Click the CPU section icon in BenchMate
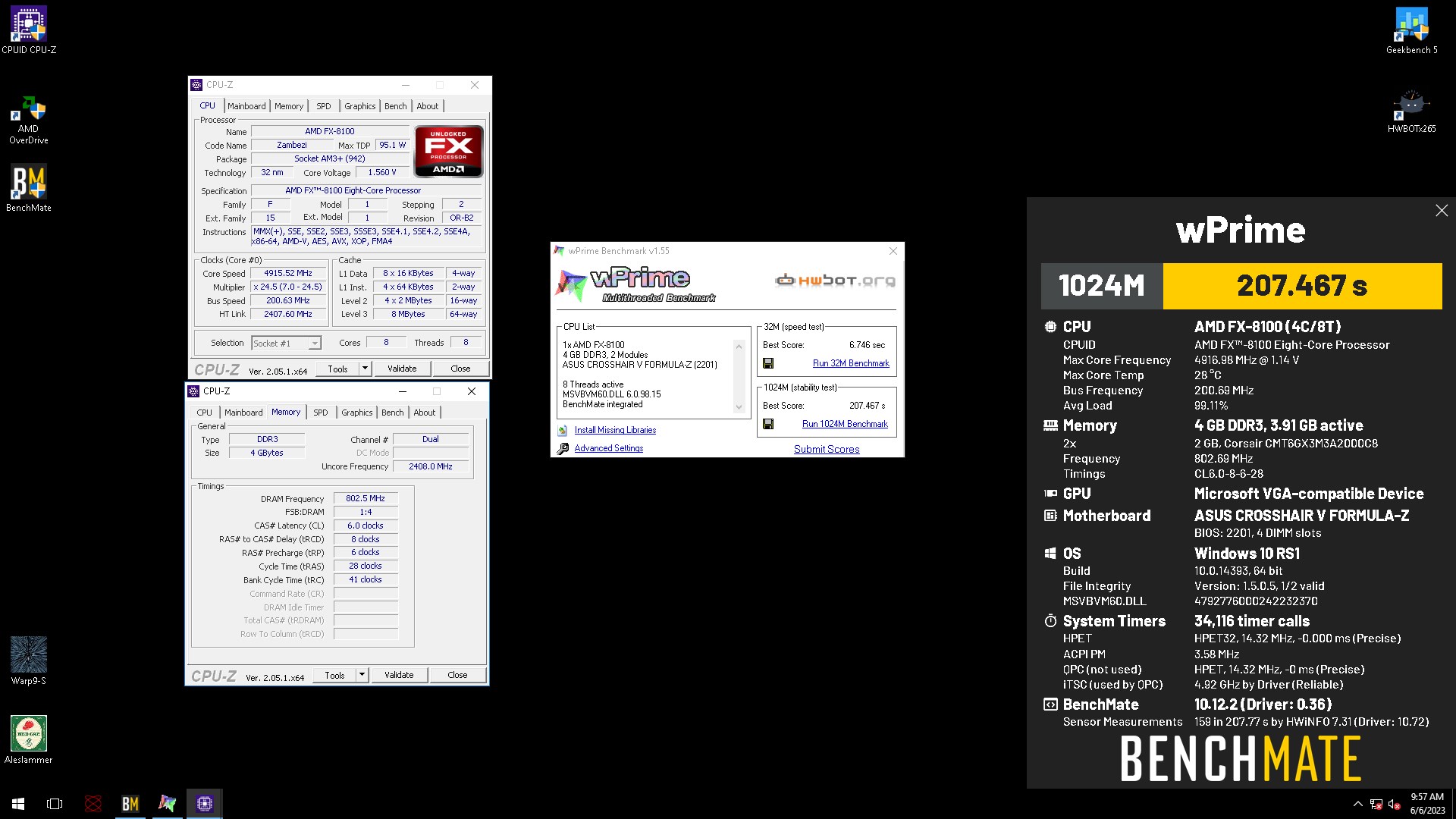The width and height of the screenshot is (1456, 819). click(x=1050, y=327)
